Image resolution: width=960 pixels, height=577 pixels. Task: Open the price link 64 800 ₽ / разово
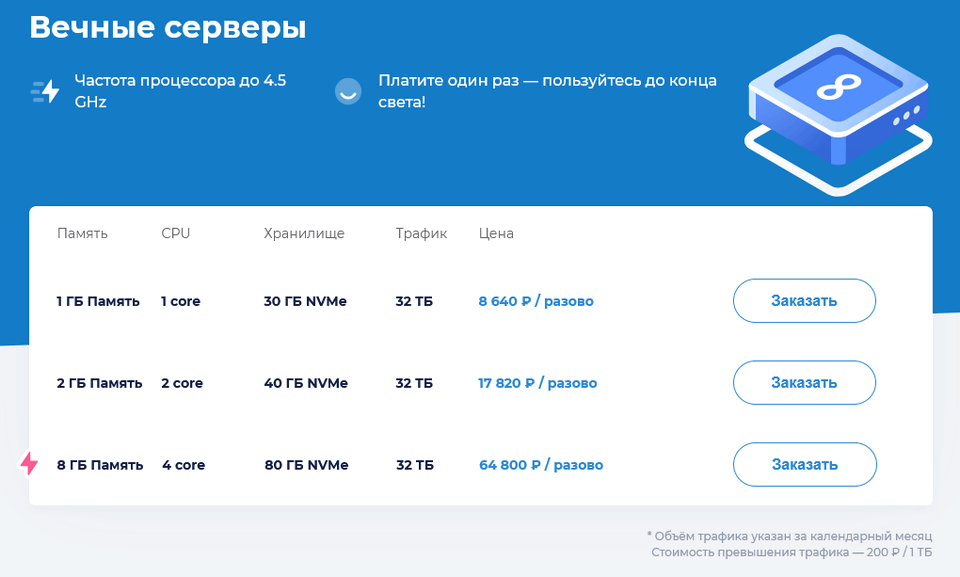(540, 464)
